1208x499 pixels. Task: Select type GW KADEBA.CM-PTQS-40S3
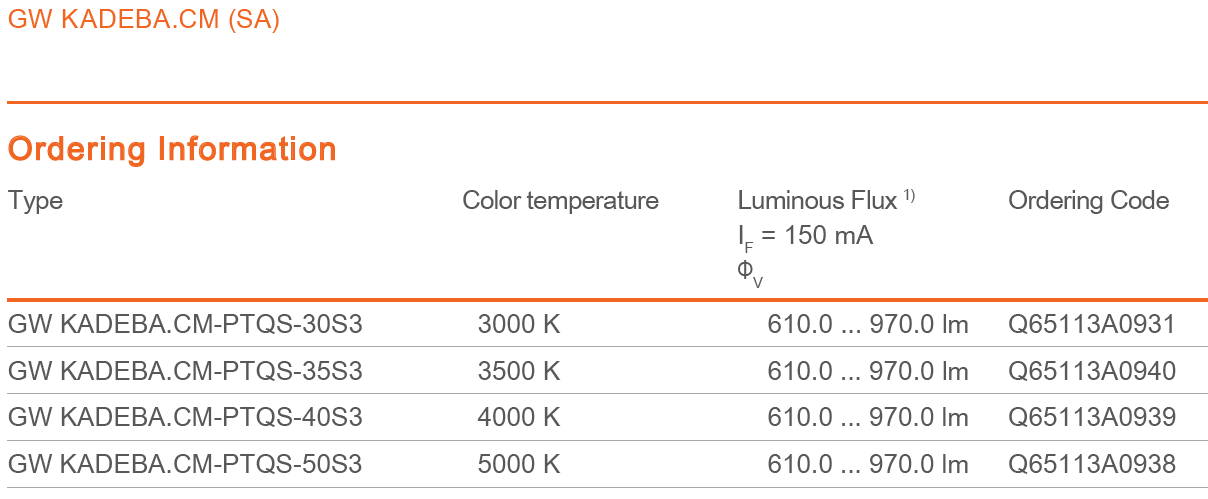[185, 417]
